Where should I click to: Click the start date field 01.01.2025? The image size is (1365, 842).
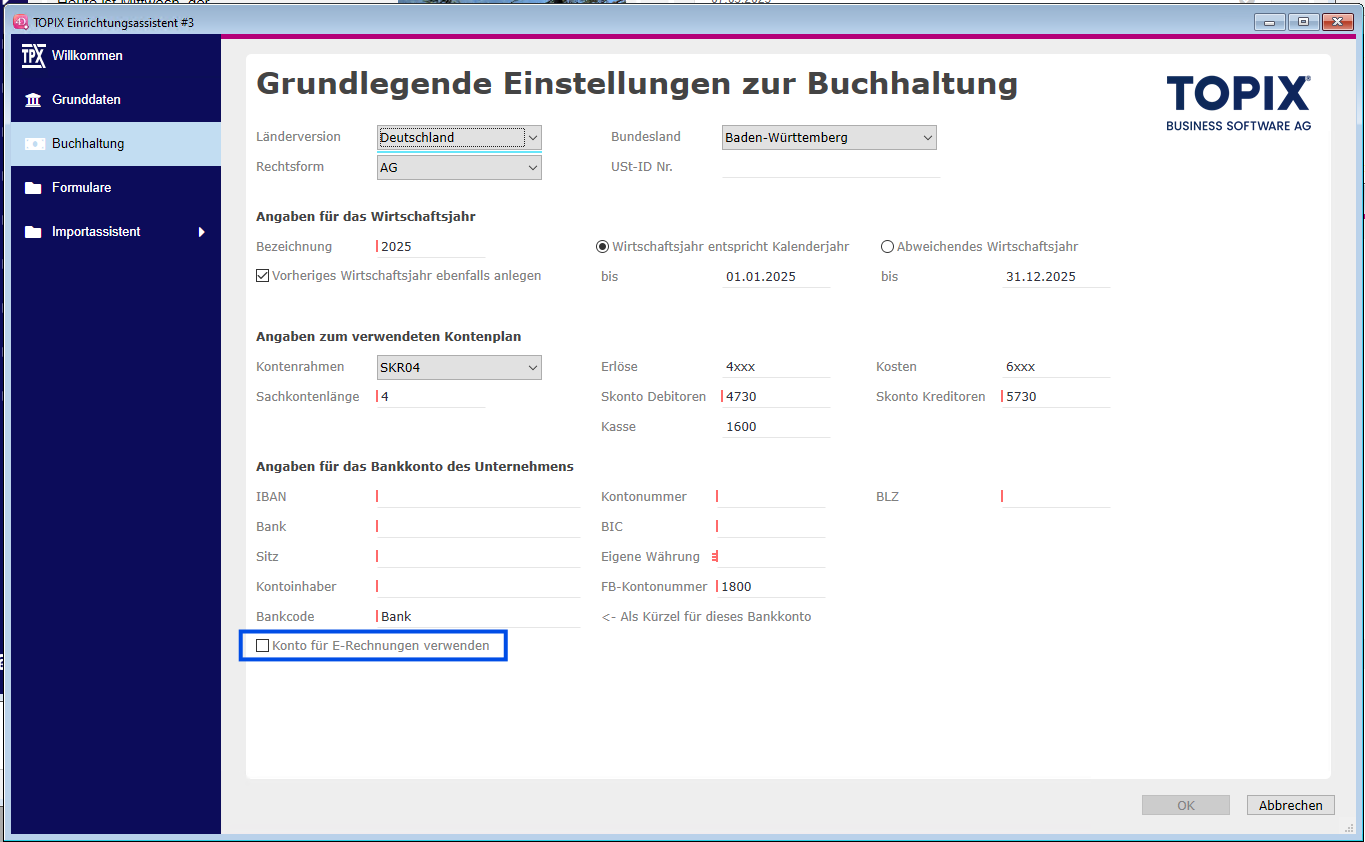776,277
